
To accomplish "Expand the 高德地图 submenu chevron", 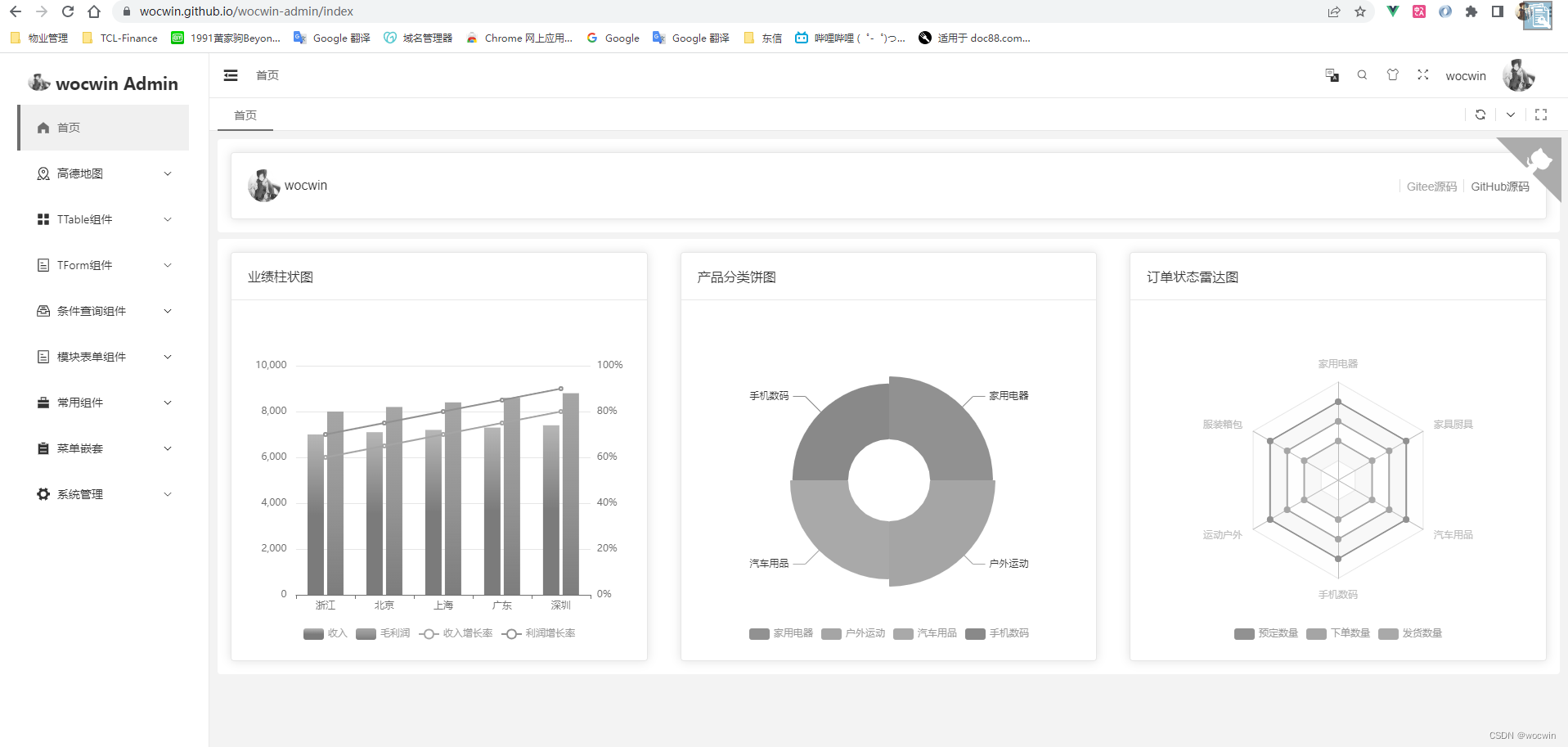I will 168,173.
